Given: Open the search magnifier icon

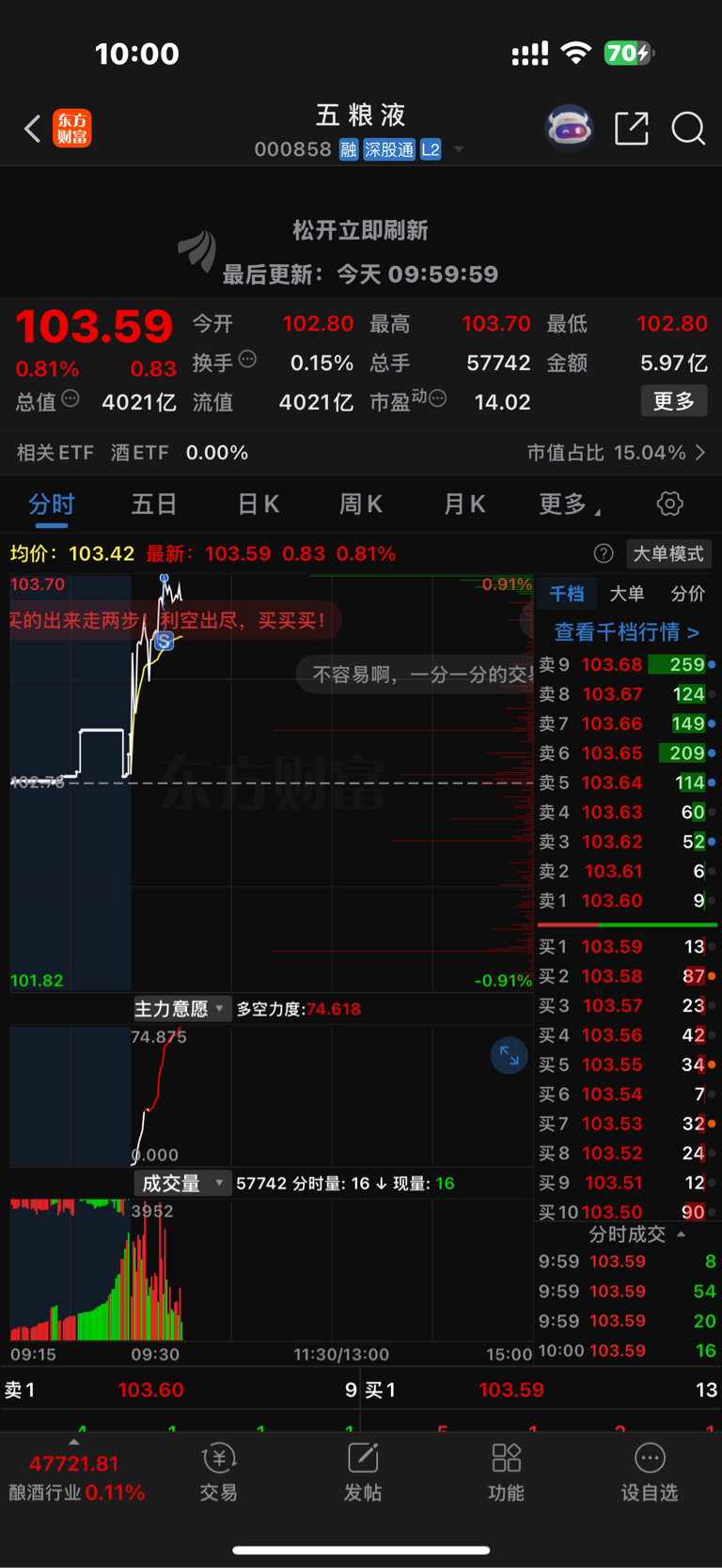Looking at the screenshot, I should tap(688, 129).
